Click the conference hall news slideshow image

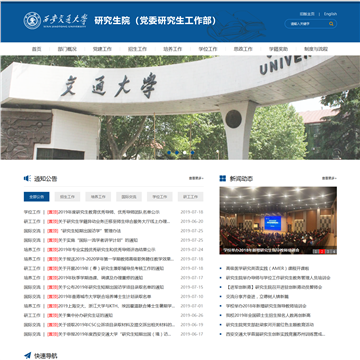tap(278, 220)
